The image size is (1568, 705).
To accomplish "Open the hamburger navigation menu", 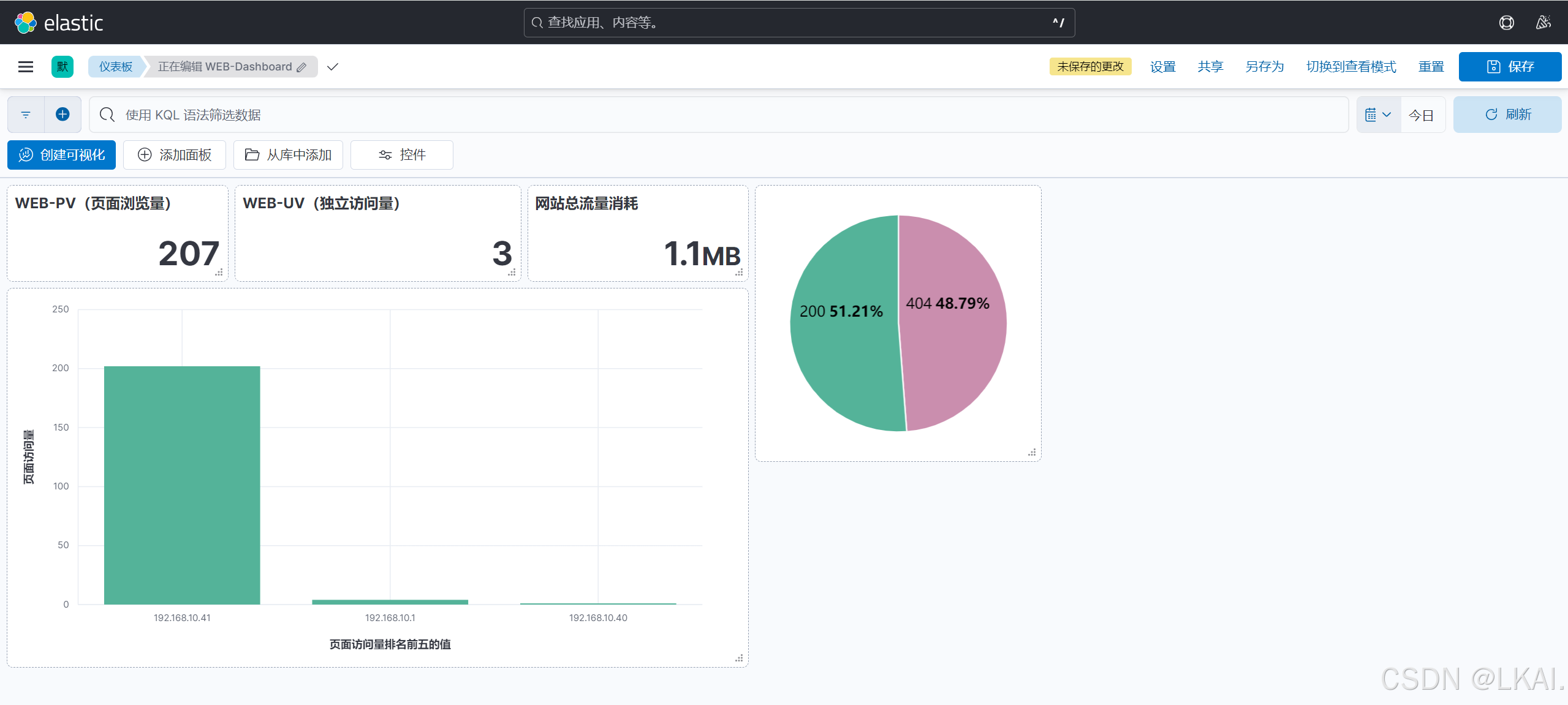I will [26, 67].
